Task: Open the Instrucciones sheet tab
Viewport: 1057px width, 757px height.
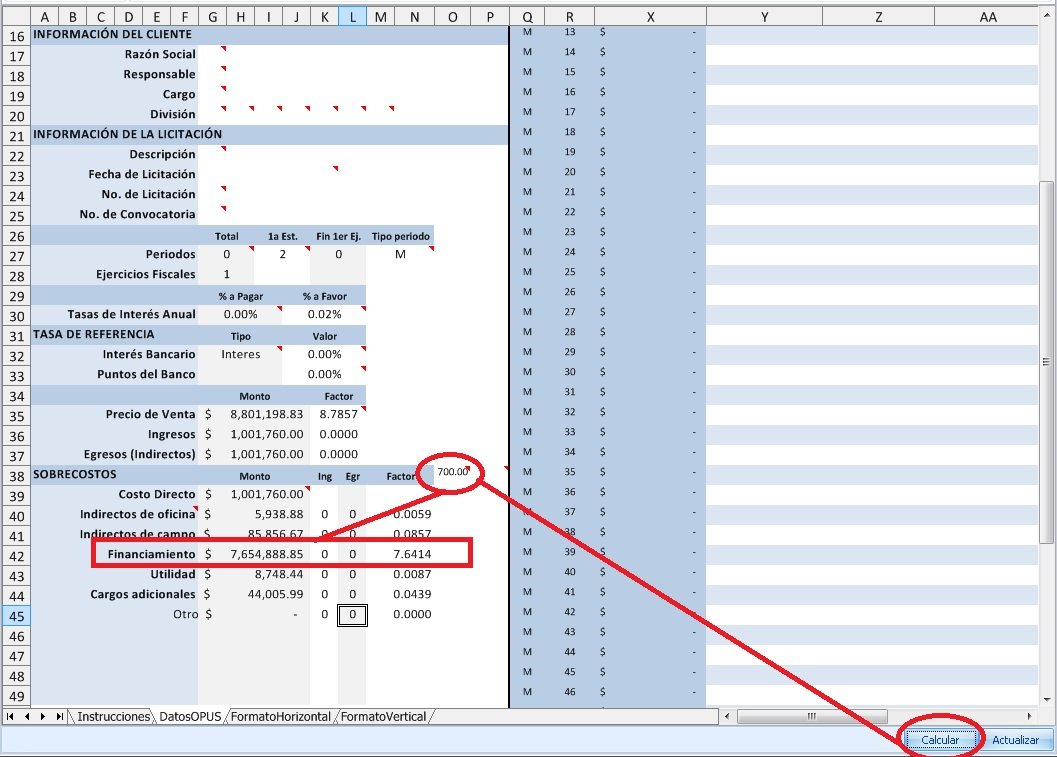Action: 113,717
